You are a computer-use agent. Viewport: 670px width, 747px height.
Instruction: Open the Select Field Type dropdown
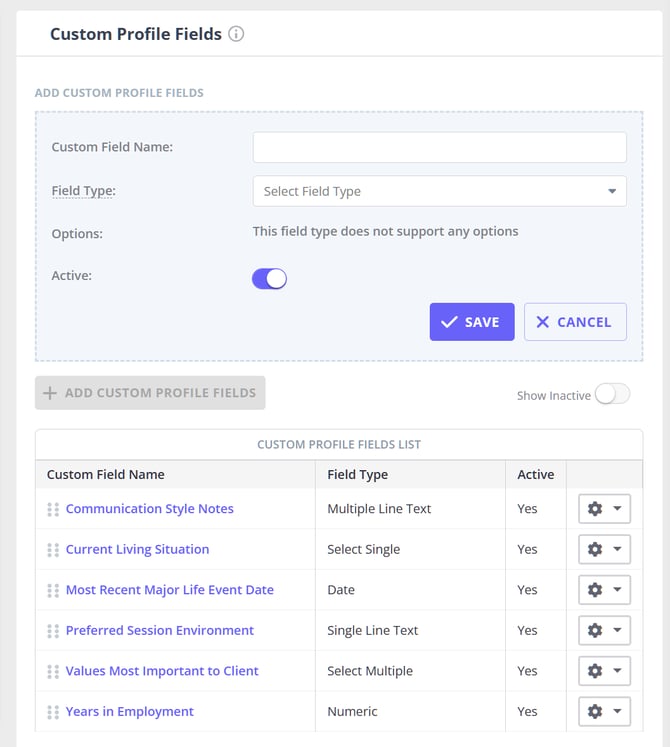439,191
